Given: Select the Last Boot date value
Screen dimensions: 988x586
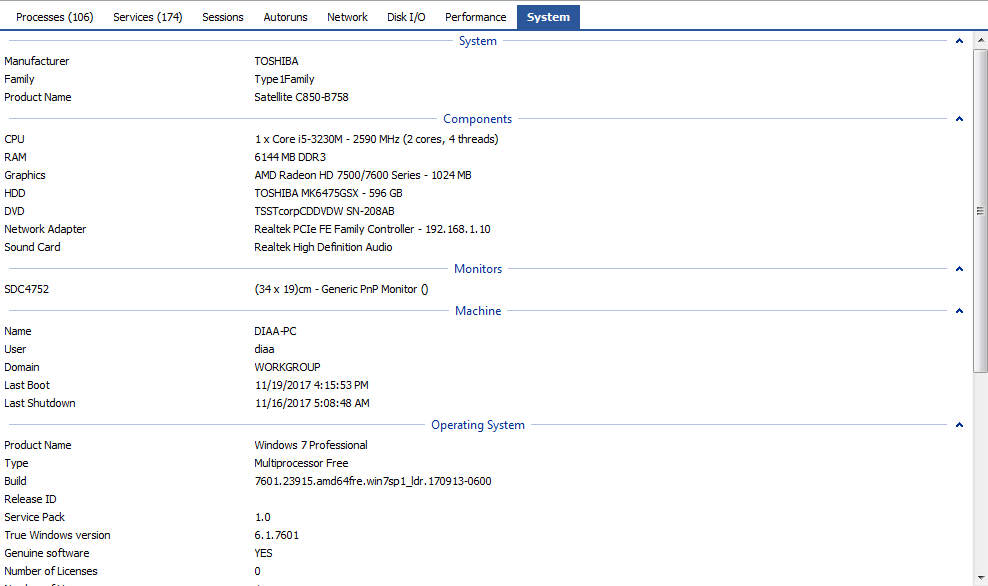Looking at the screenshot, I should coord(312,385).
